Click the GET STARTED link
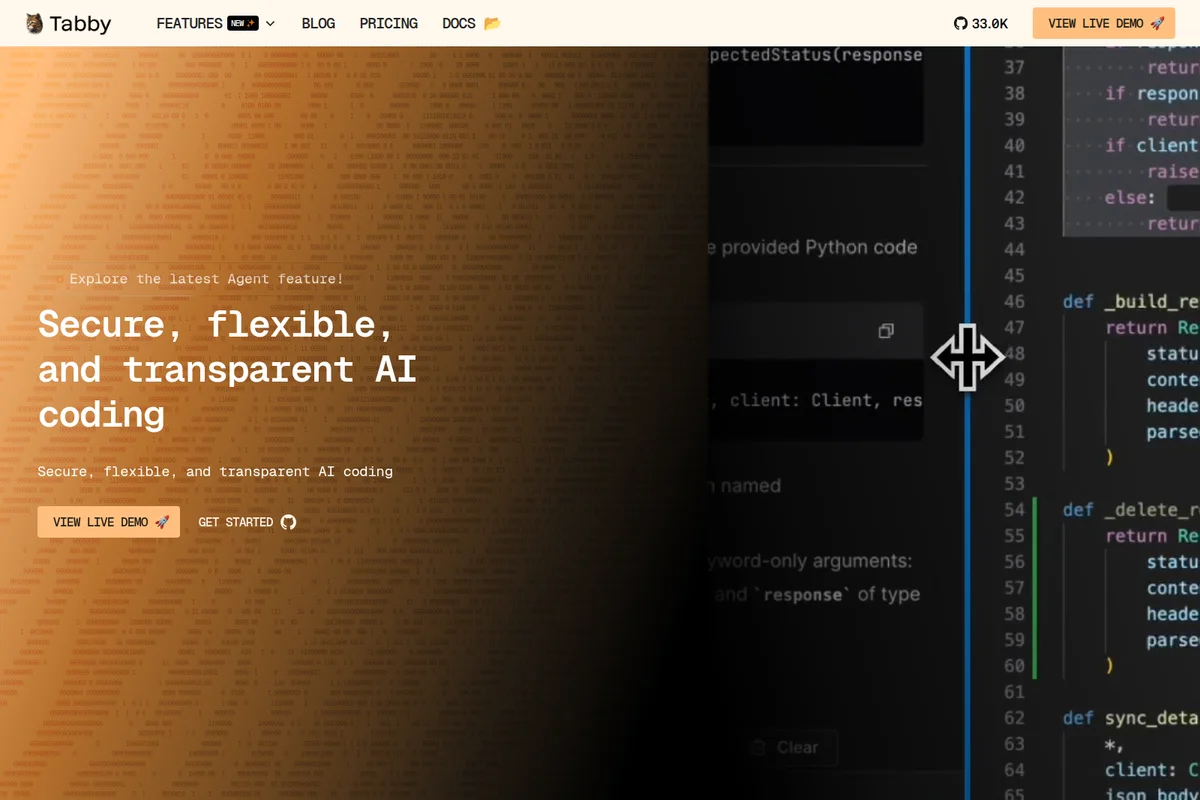 [x=235, y=521]
